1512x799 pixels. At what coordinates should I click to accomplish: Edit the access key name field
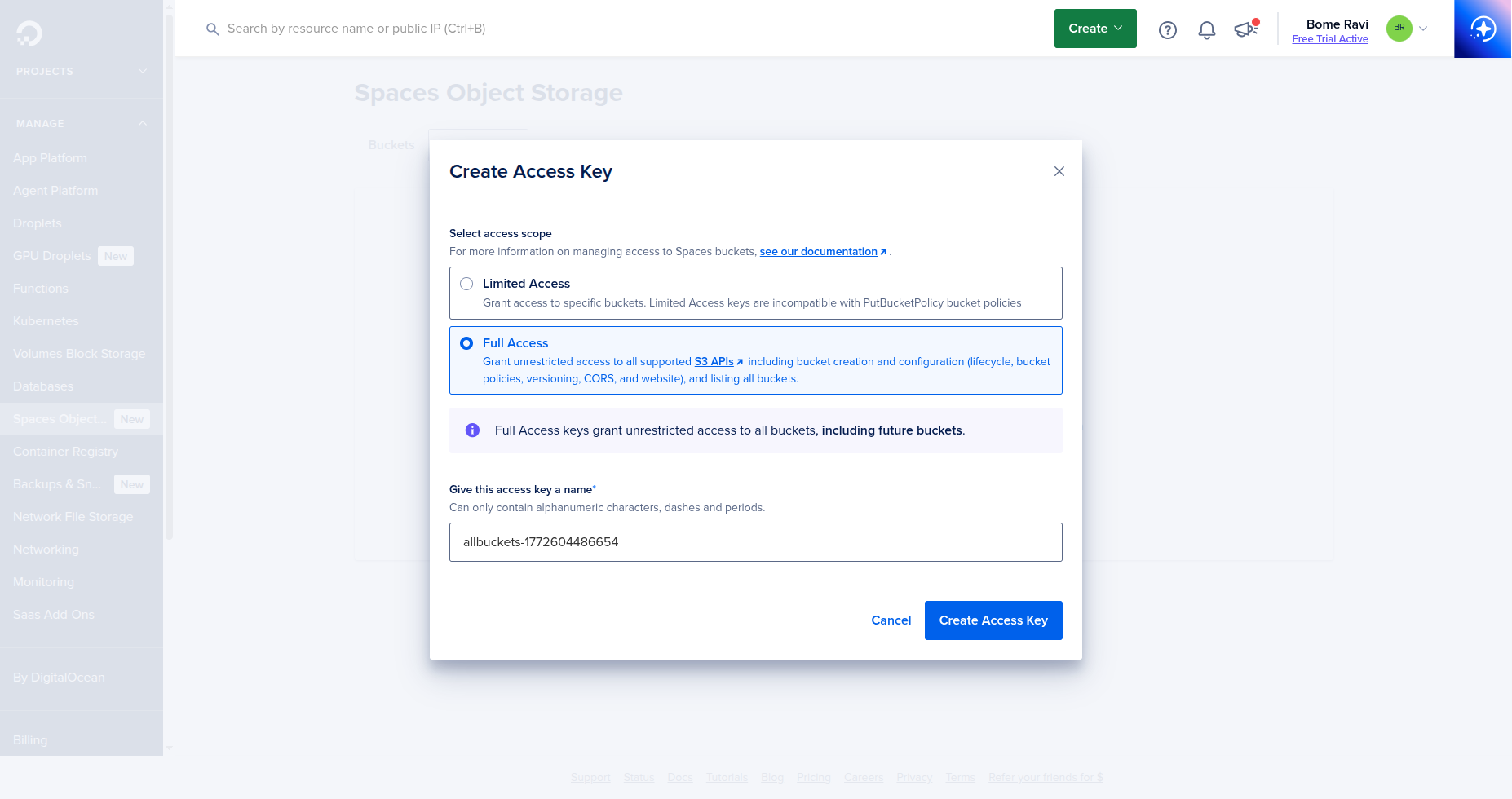point(755,542)
